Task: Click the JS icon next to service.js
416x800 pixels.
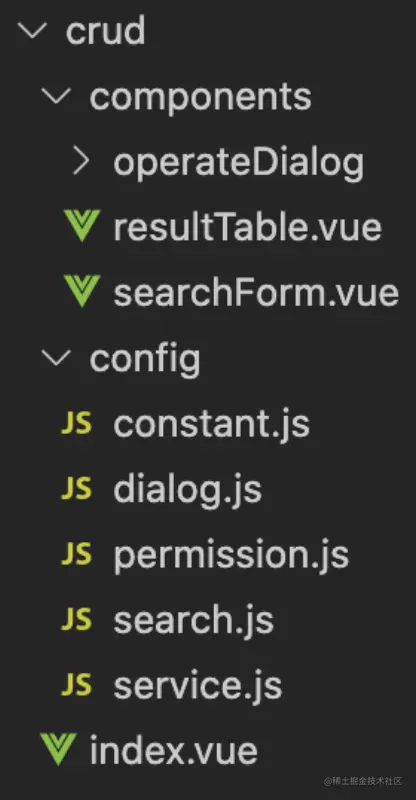Action: [x=76, y=685]
